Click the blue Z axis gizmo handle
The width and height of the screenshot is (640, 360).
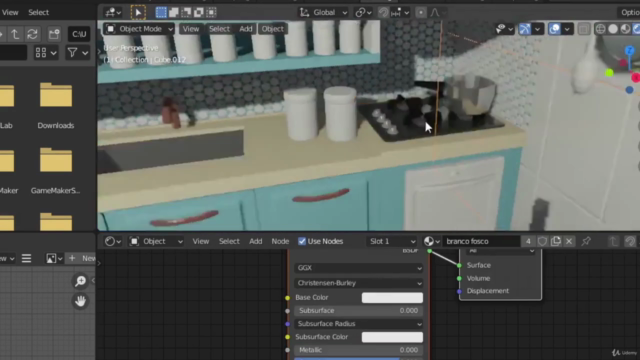pos(629,51)
